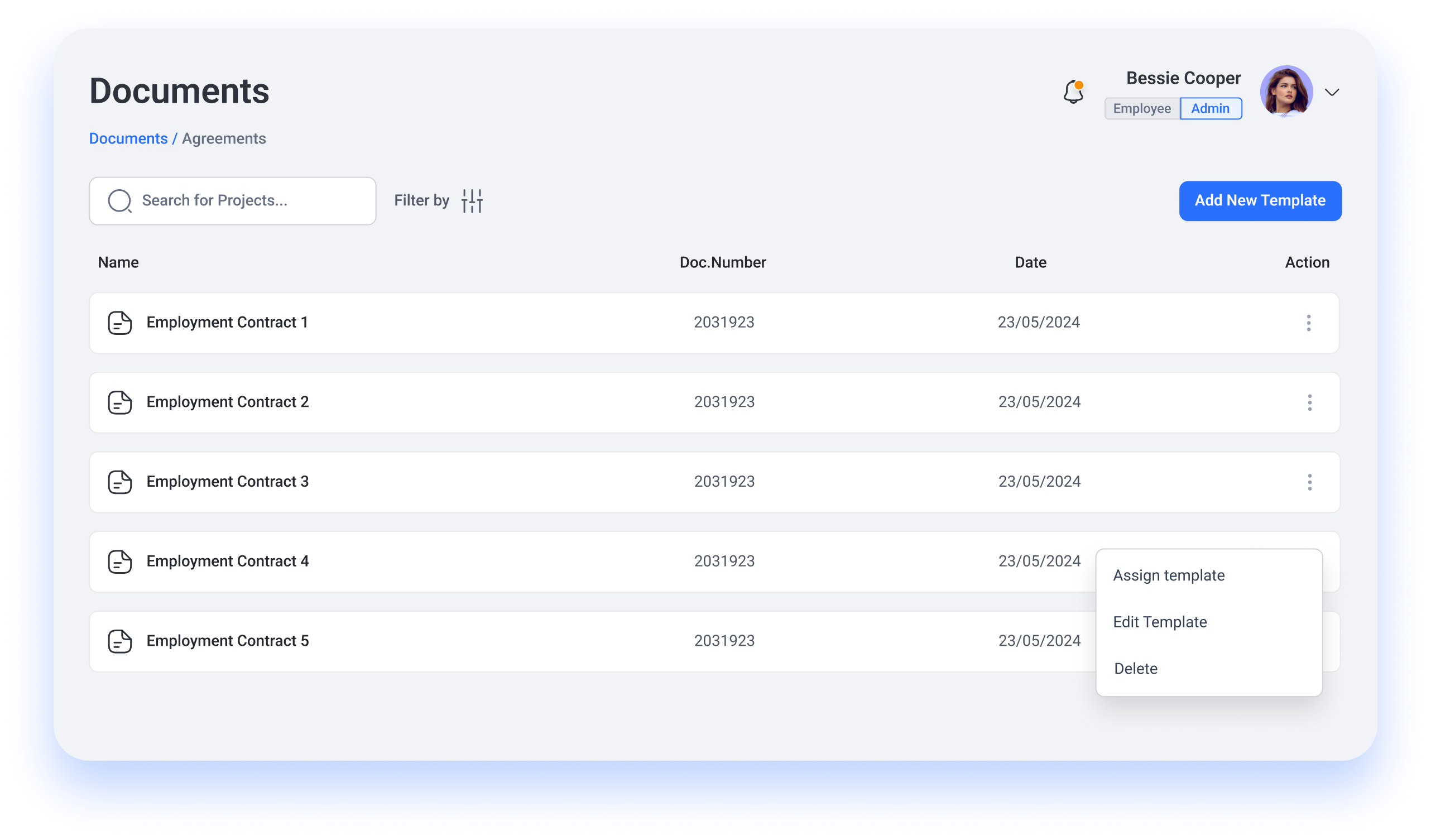Click the Bessie Cooper user name

click(1183, 78)
